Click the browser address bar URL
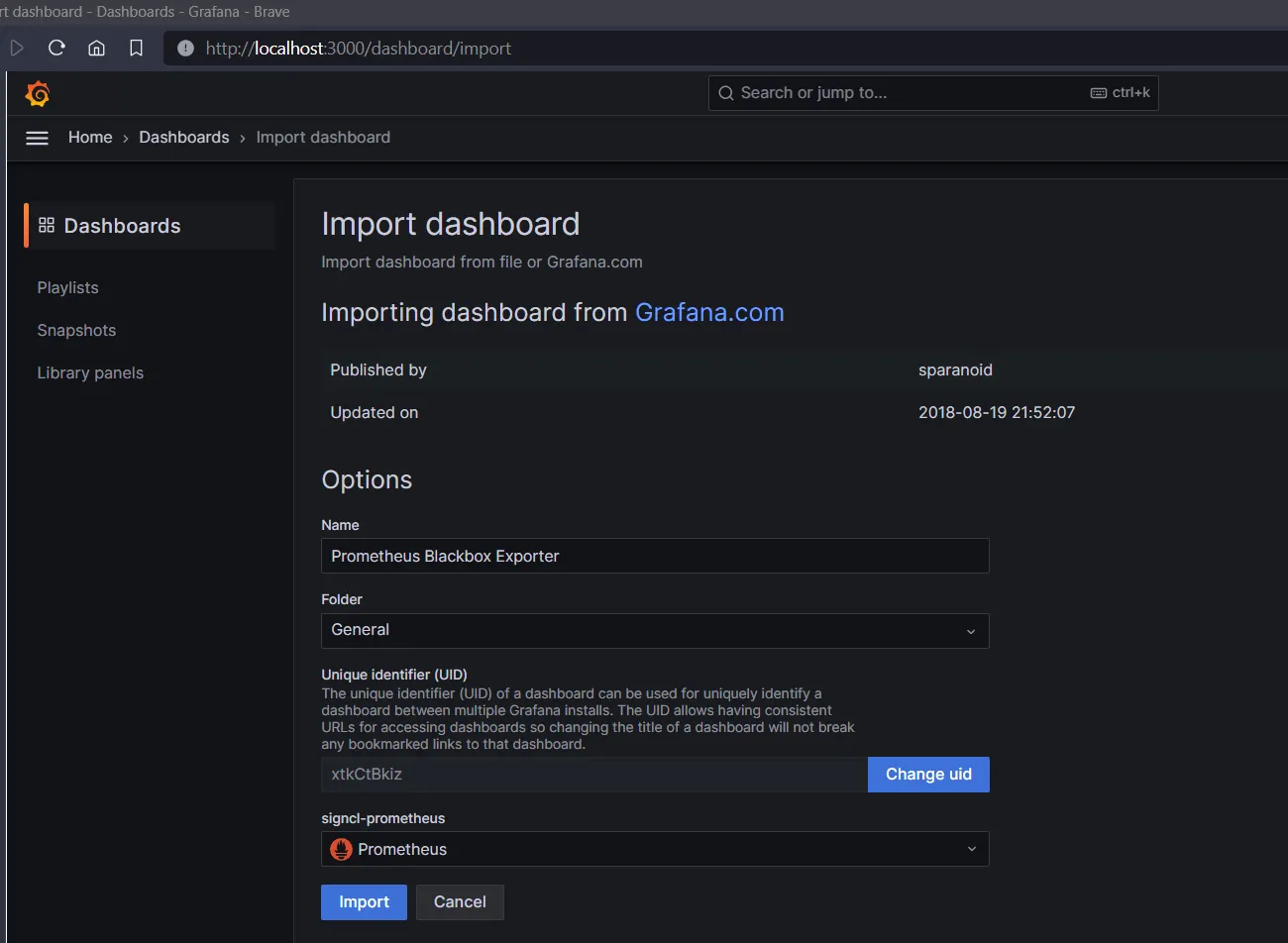 pyautogui.click(x=359, y=48)
